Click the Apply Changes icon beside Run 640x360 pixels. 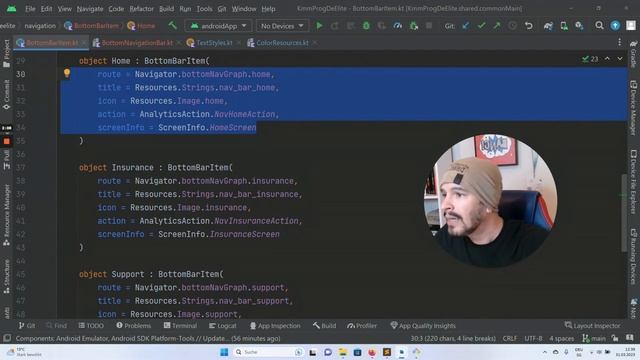335,26
